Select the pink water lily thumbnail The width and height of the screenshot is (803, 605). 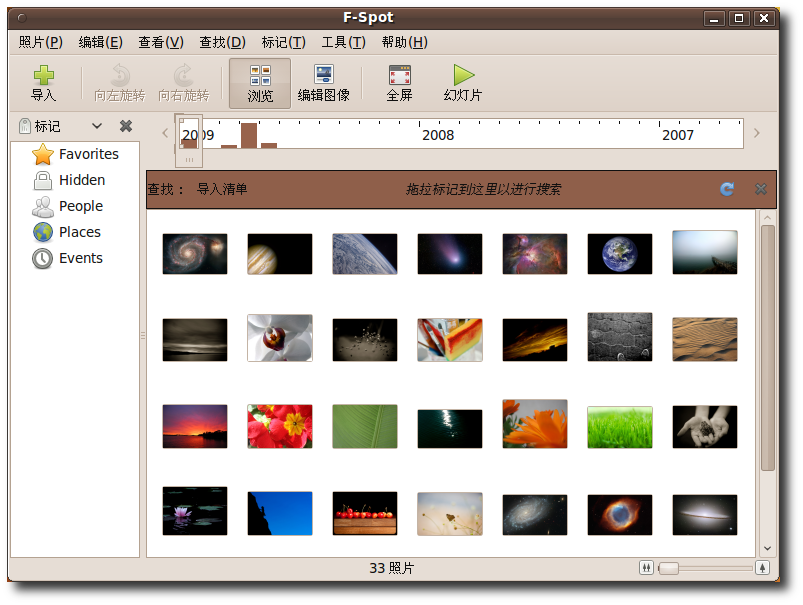[x=195, y=511]
